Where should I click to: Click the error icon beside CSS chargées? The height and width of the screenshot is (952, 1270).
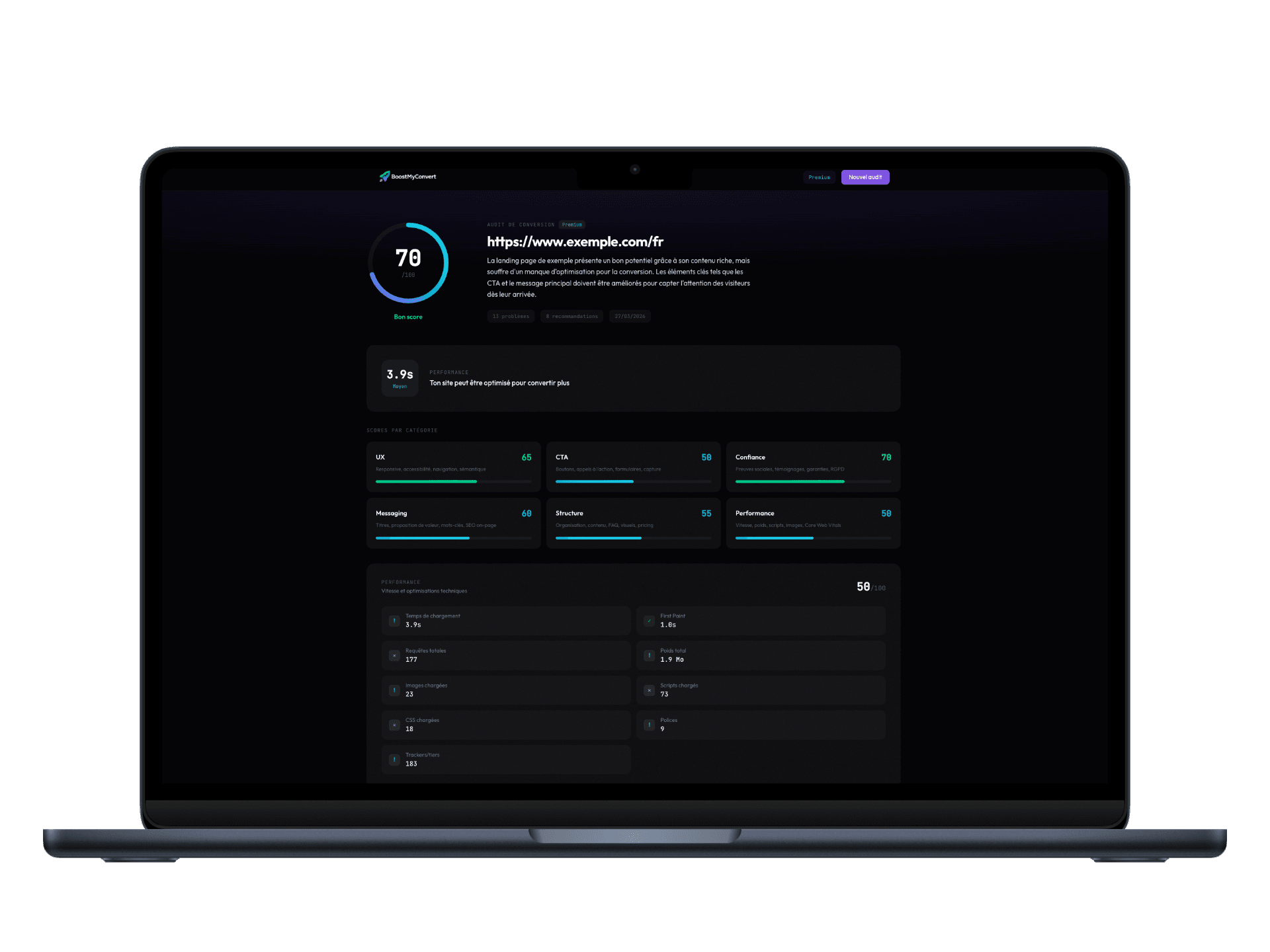coord(394,725)
